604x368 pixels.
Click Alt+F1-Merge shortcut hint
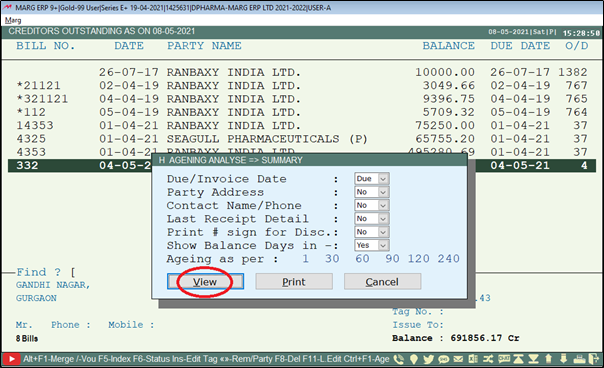click(x=48, y=359)
